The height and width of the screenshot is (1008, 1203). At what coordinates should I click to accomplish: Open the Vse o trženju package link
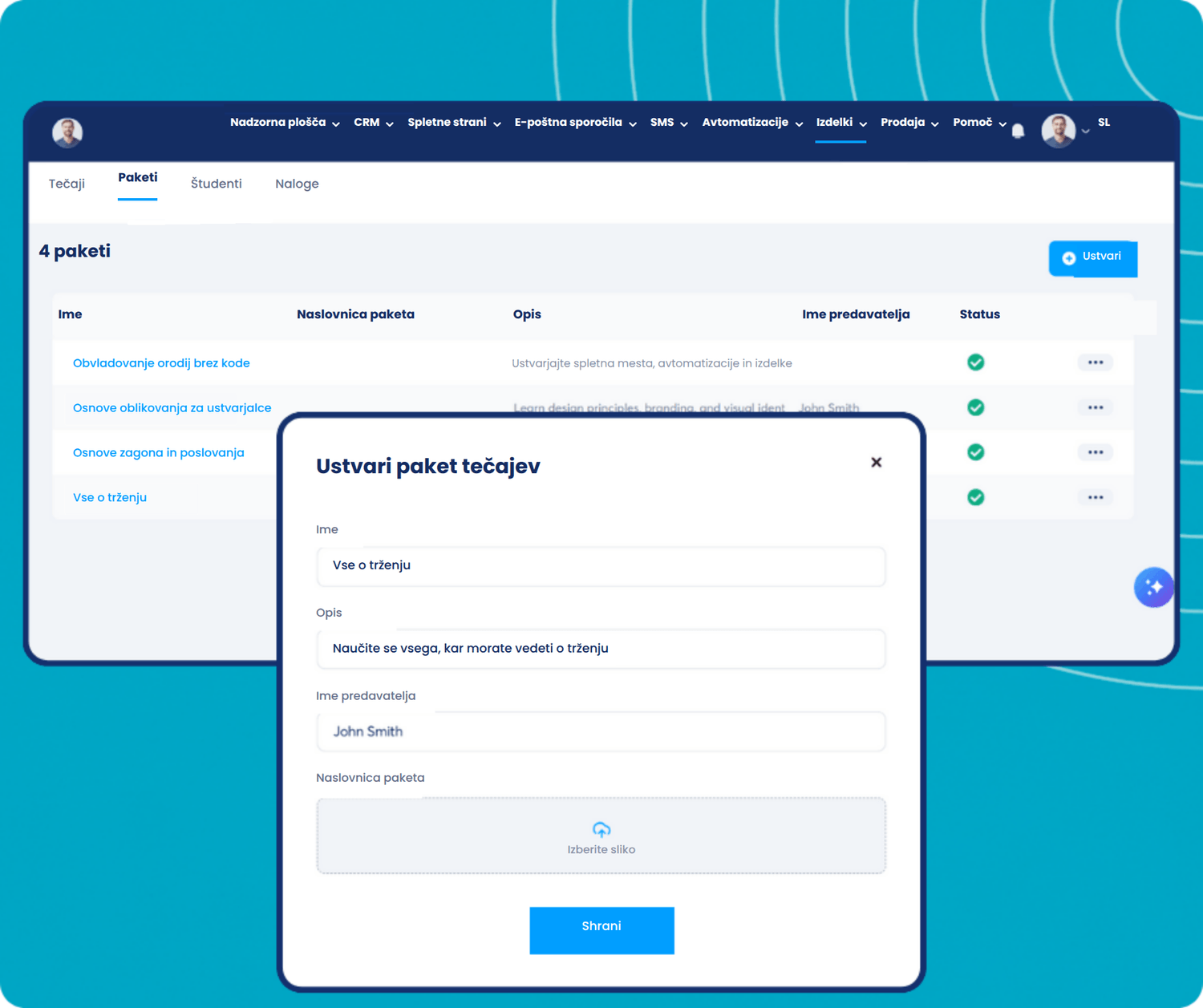click(110, 498)
